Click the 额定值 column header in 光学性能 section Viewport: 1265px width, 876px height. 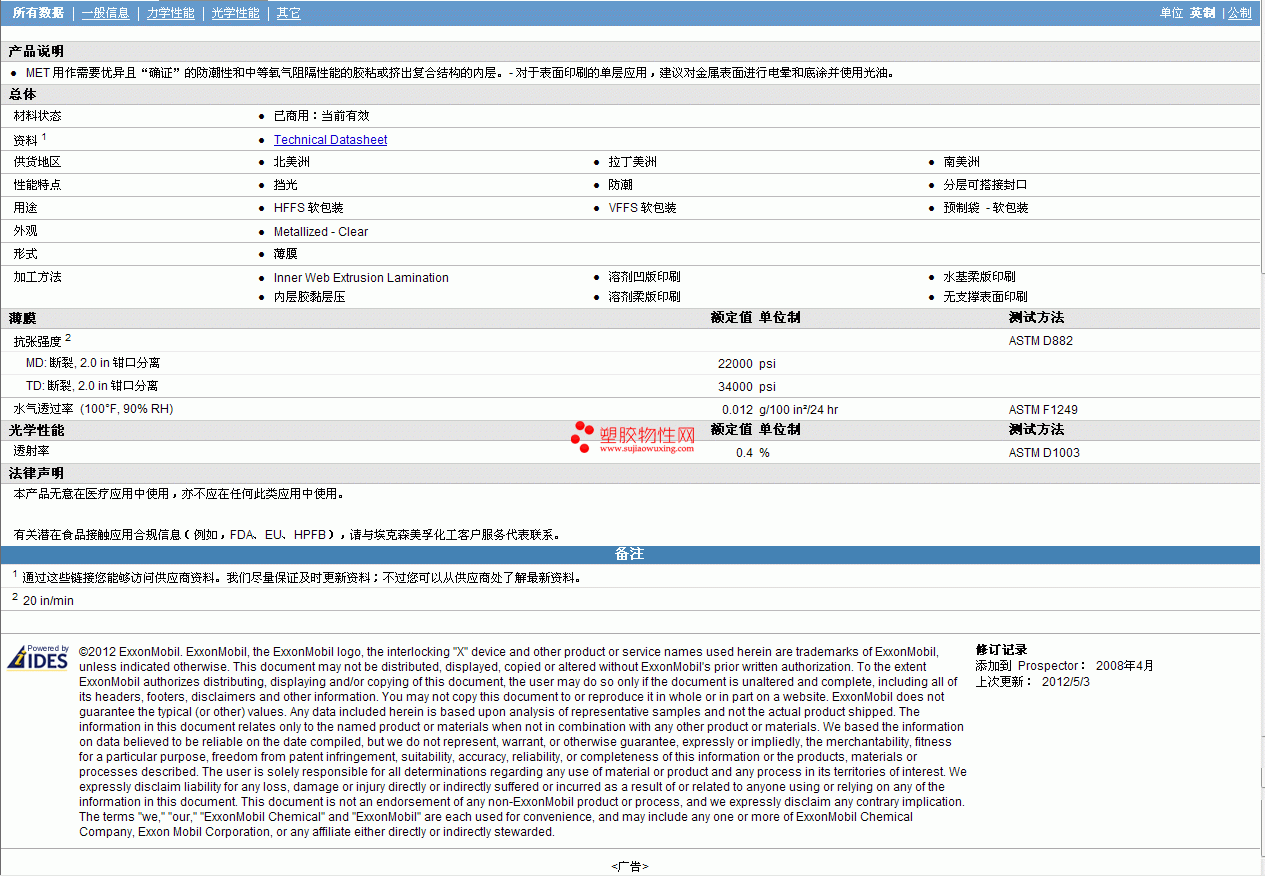(731, 430)
